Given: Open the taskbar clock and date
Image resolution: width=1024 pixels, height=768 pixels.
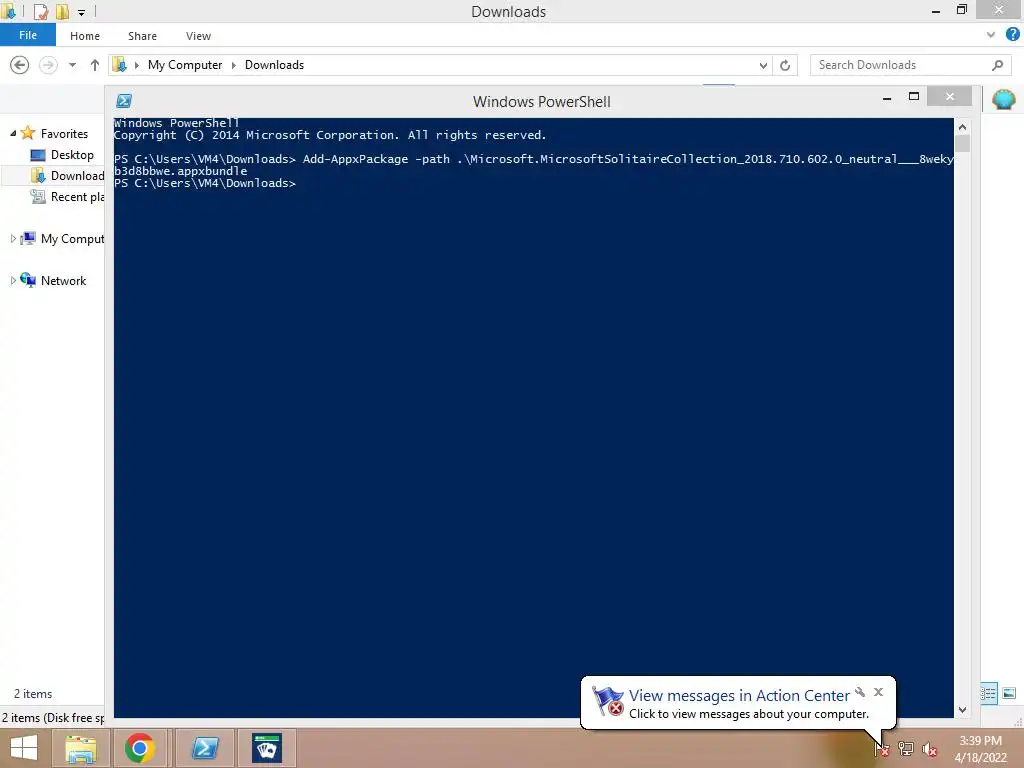Looking at the screenshot, I should pos(980,749).
